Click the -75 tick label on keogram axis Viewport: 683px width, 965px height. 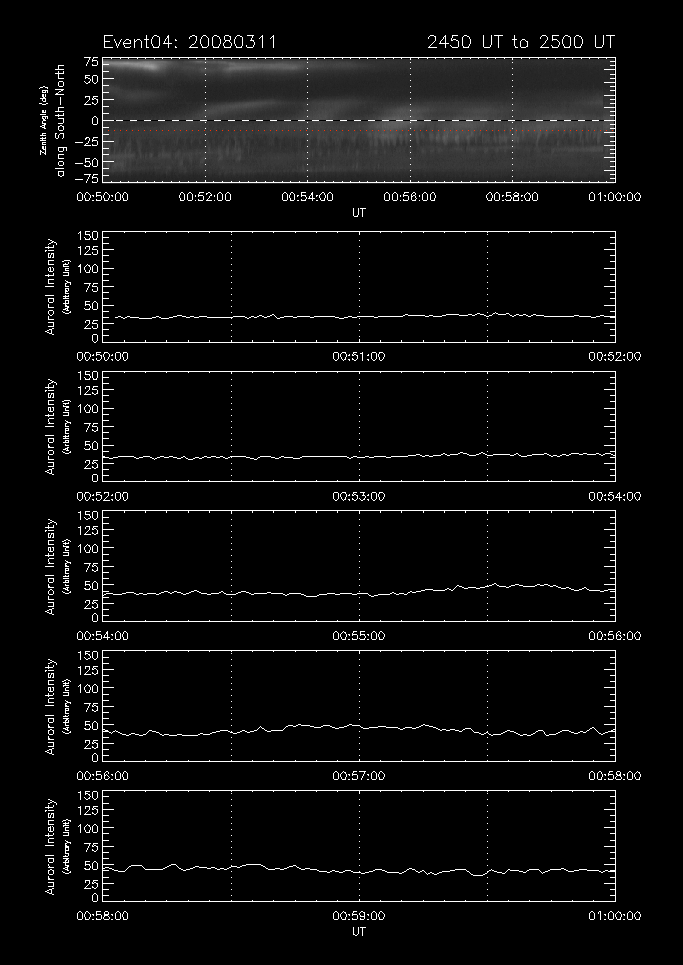(x=87, y=178)
